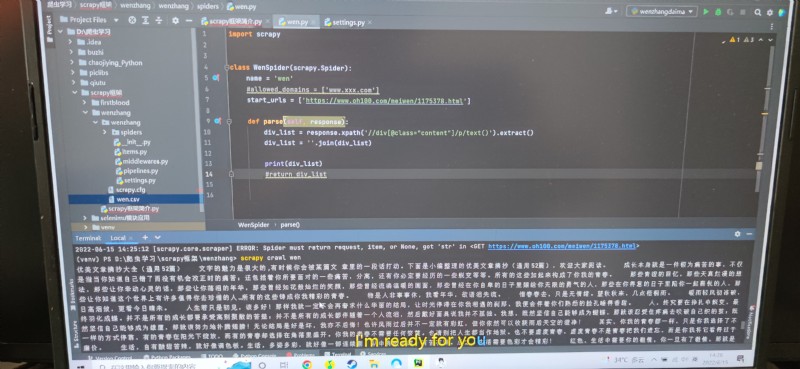Run the wenzhangdaima configuration
Viewport: 800px width, 369px height.
click(706, 11)
